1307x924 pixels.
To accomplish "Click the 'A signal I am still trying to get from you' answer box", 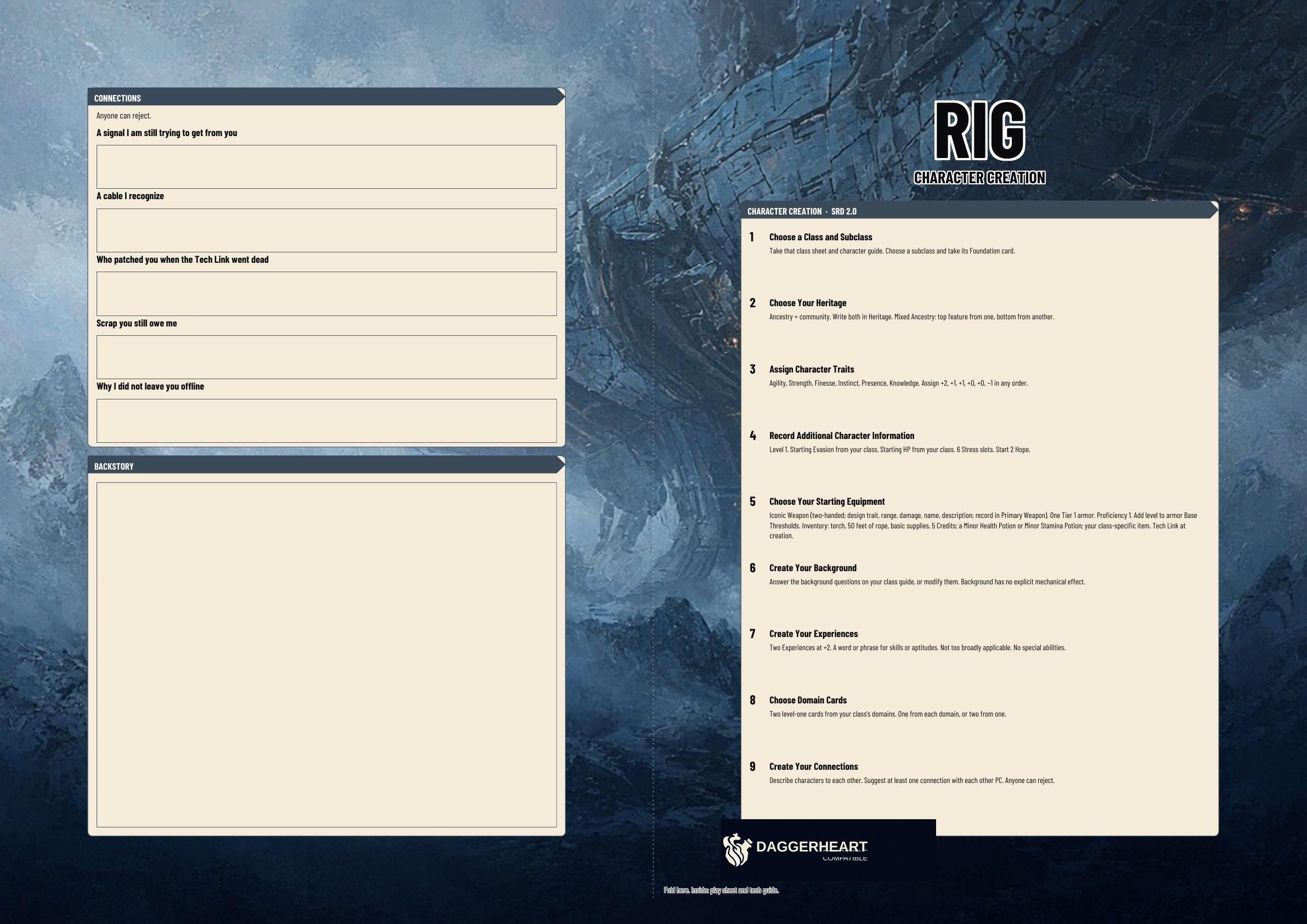I will 326,167.
